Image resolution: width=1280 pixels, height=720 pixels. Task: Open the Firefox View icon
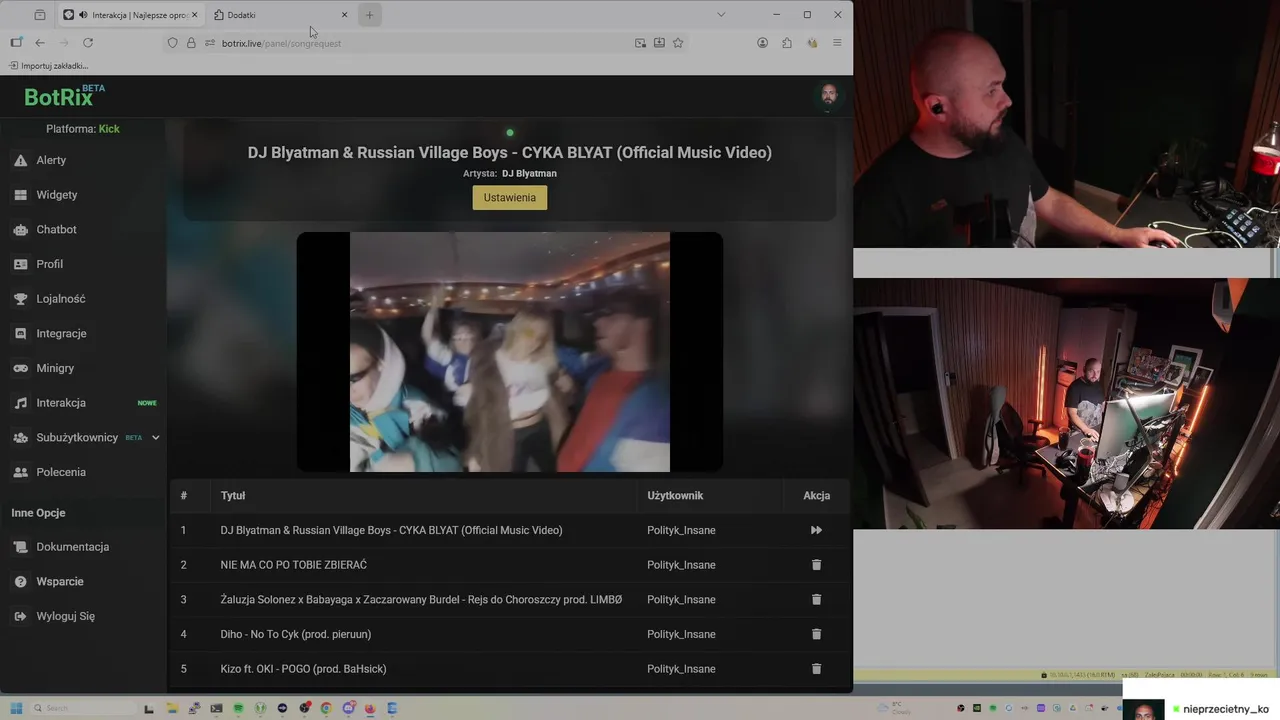(40, 15)
